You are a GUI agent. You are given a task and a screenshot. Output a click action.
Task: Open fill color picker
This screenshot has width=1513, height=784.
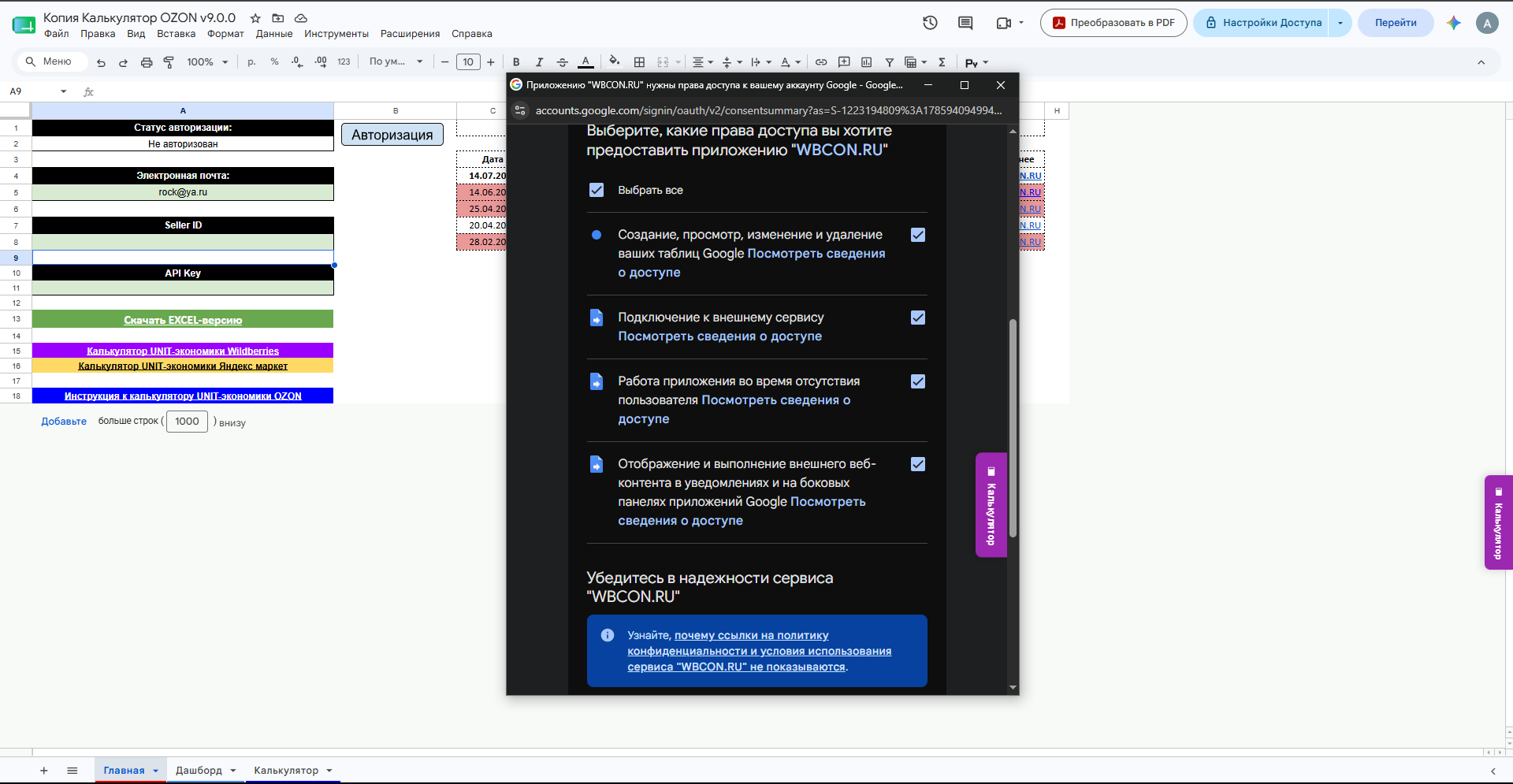tap(615, 61)
